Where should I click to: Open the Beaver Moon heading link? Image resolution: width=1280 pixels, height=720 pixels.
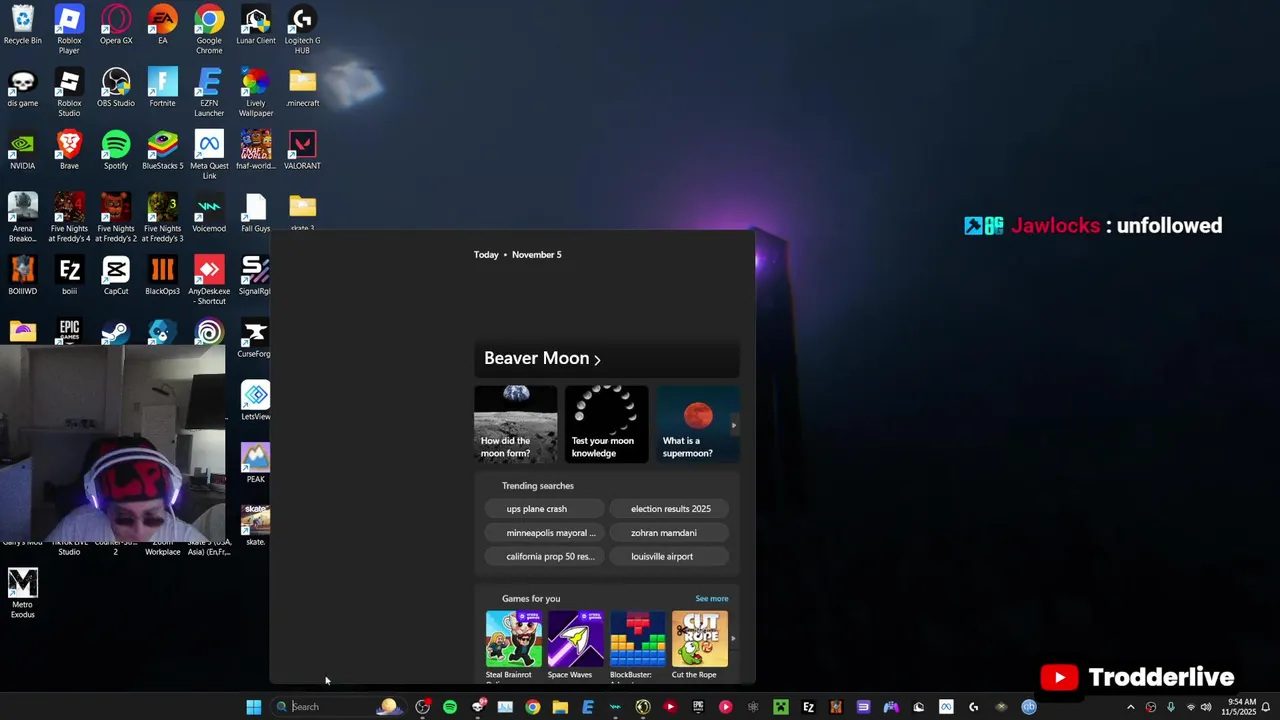(x=542, y=358)
